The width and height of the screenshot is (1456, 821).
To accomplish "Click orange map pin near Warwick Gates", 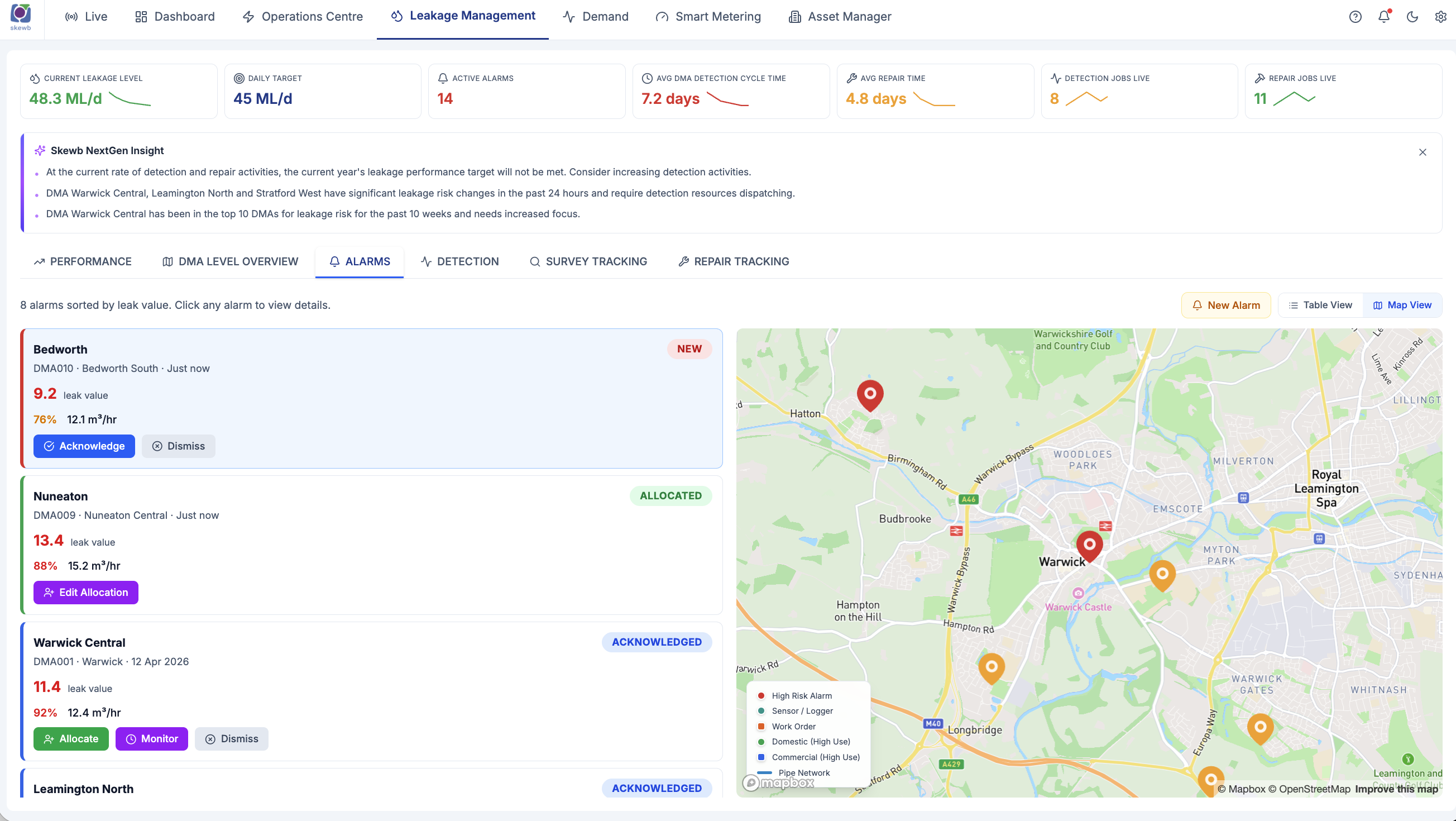I will coord(1260,728).
